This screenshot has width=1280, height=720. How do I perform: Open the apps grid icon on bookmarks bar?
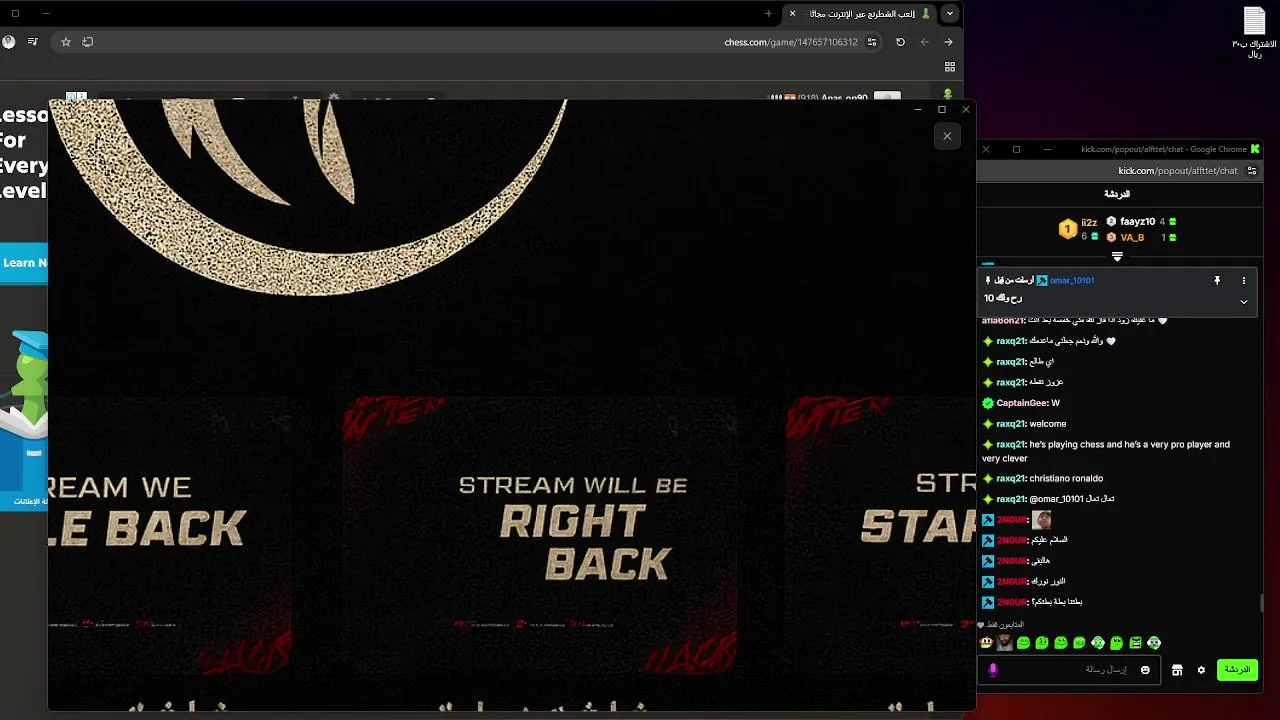(950, 67)
